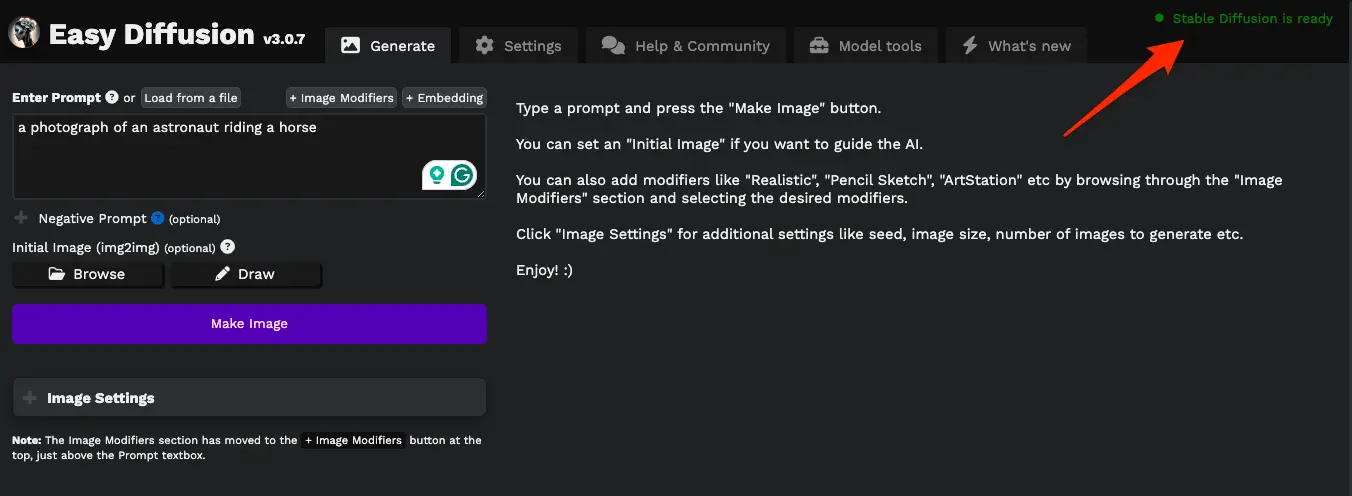The width and height of the screenshot is (1352, 496).
Task: Open the + Embedding picker
Action: tap(444, 97)
